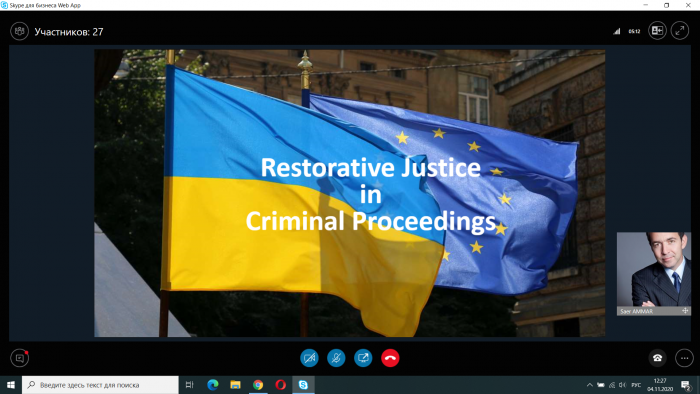Open the participants list icon
This screenshot has height=394, width=700.
20,31
